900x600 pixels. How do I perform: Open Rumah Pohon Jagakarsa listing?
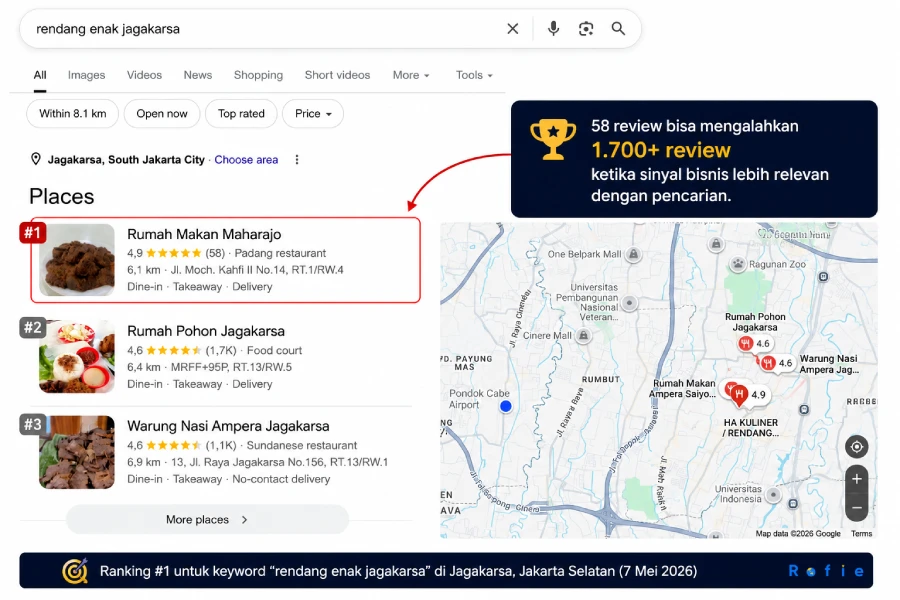tap(226, 357)
